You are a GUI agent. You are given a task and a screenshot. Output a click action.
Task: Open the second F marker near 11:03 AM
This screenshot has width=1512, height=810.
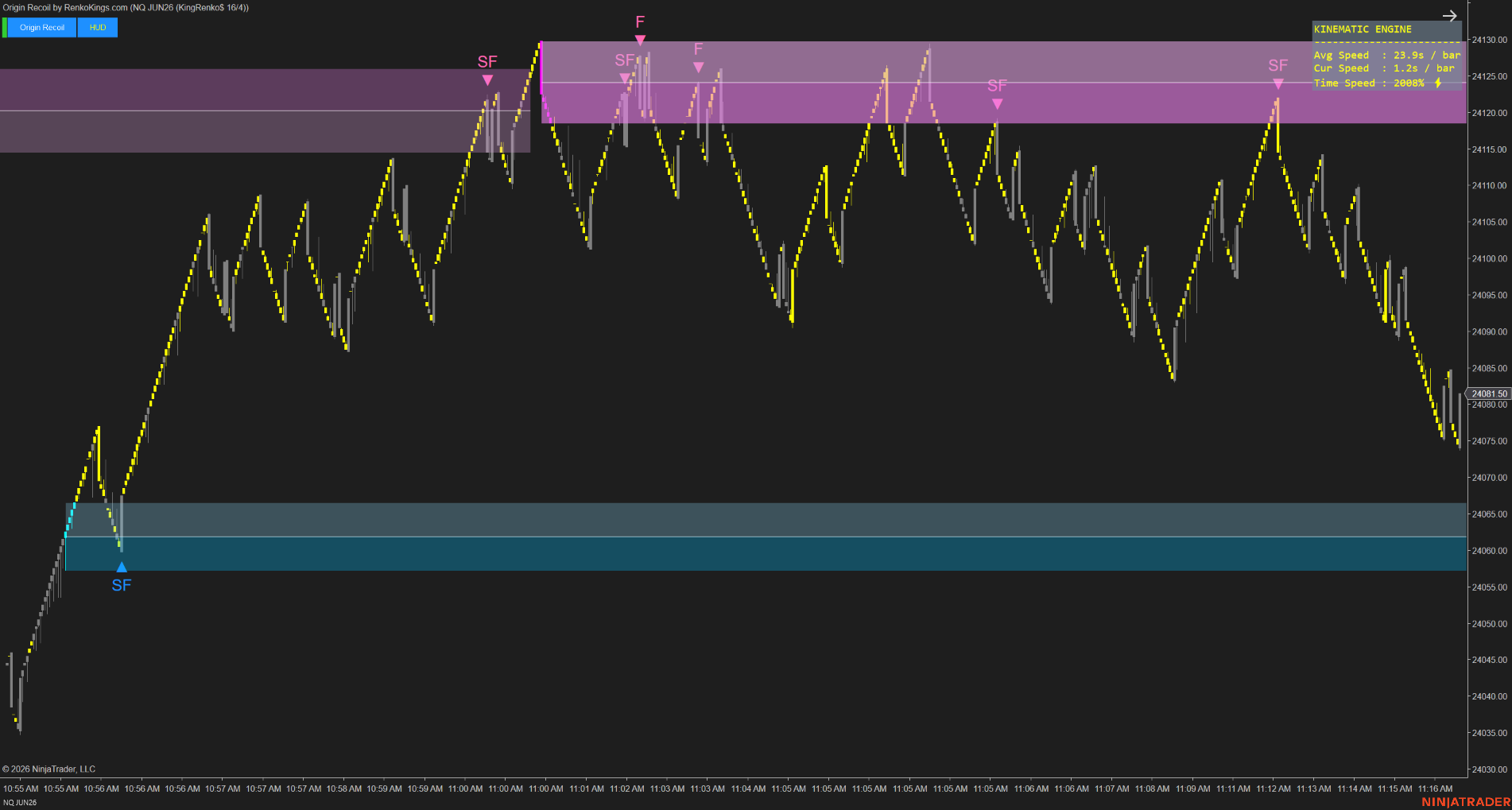point(698,67)
